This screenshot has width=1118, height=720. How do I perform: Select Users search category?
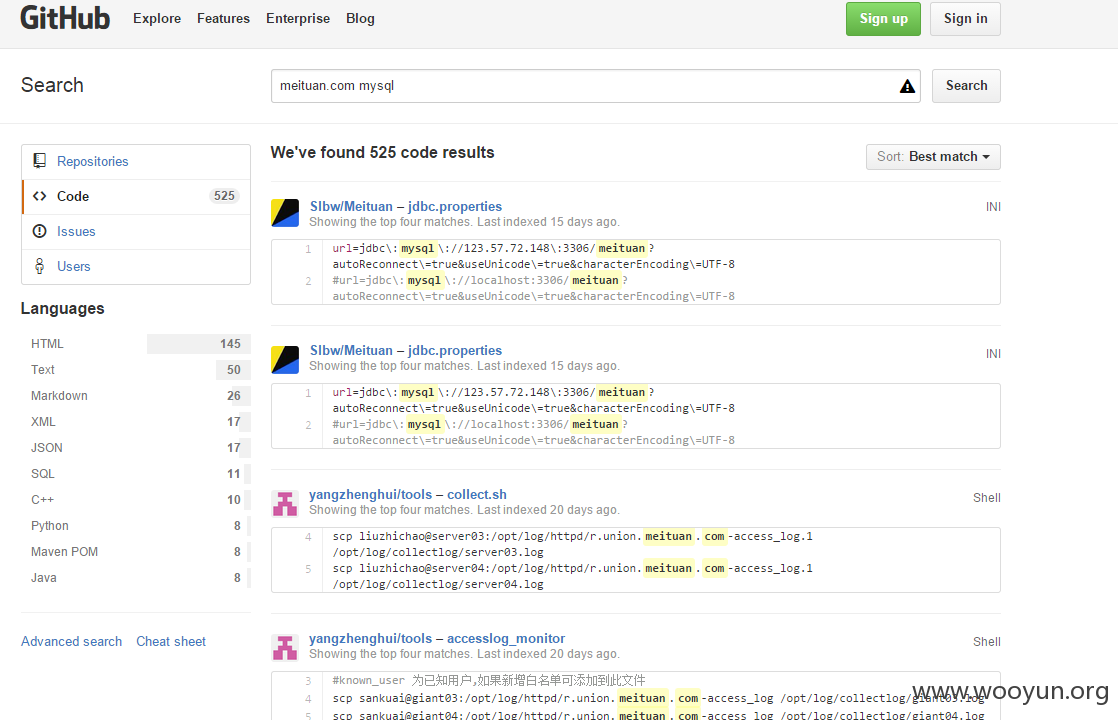pyautogui.click(x=136, y=267)
